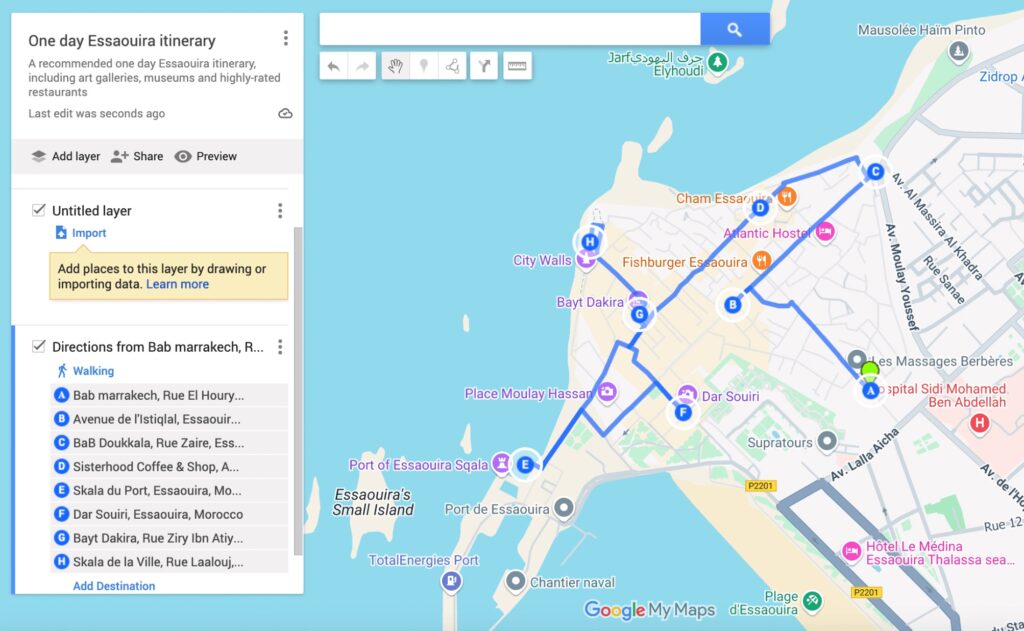1024x631 pixels.
Task: Click Add Destination
Action: tap(114, 586)
